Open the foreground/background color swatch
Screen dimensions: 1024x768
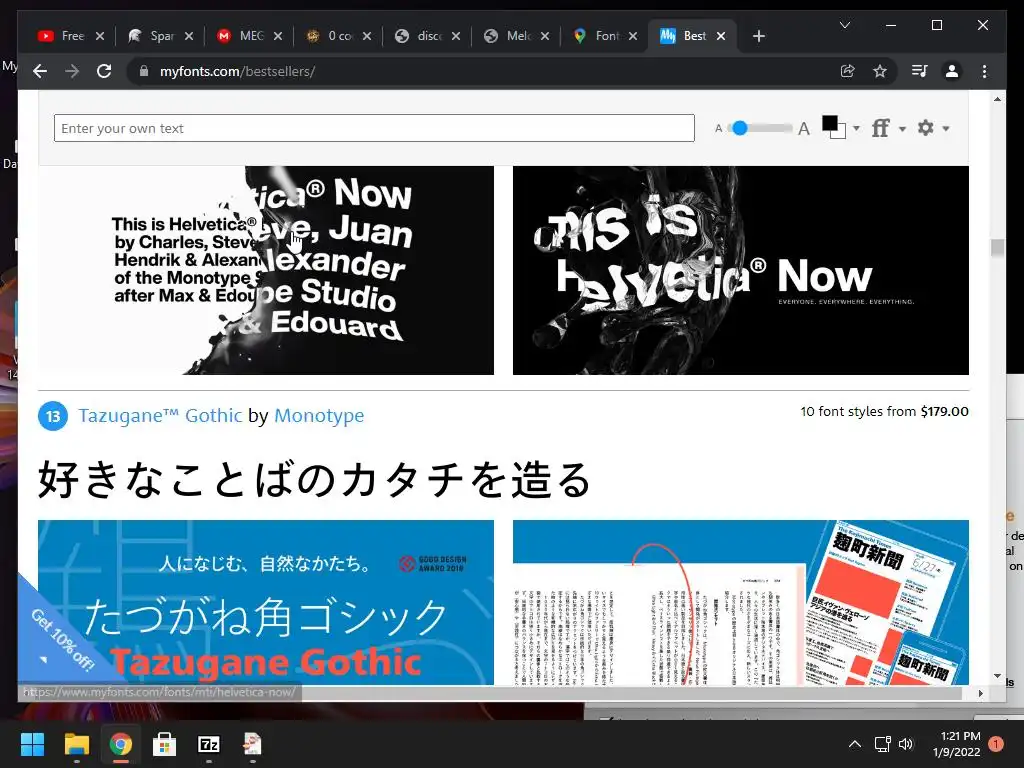[x=833, y=127]
